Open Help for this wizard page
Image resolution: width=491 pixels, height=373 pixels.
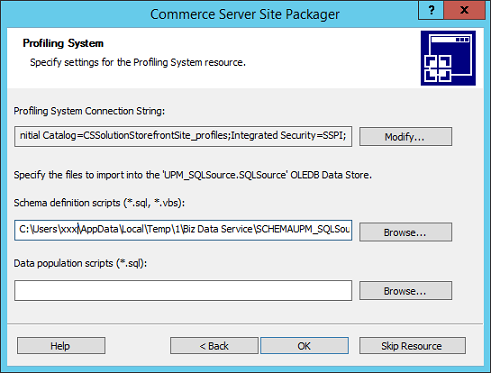click(x=61, y=346)
